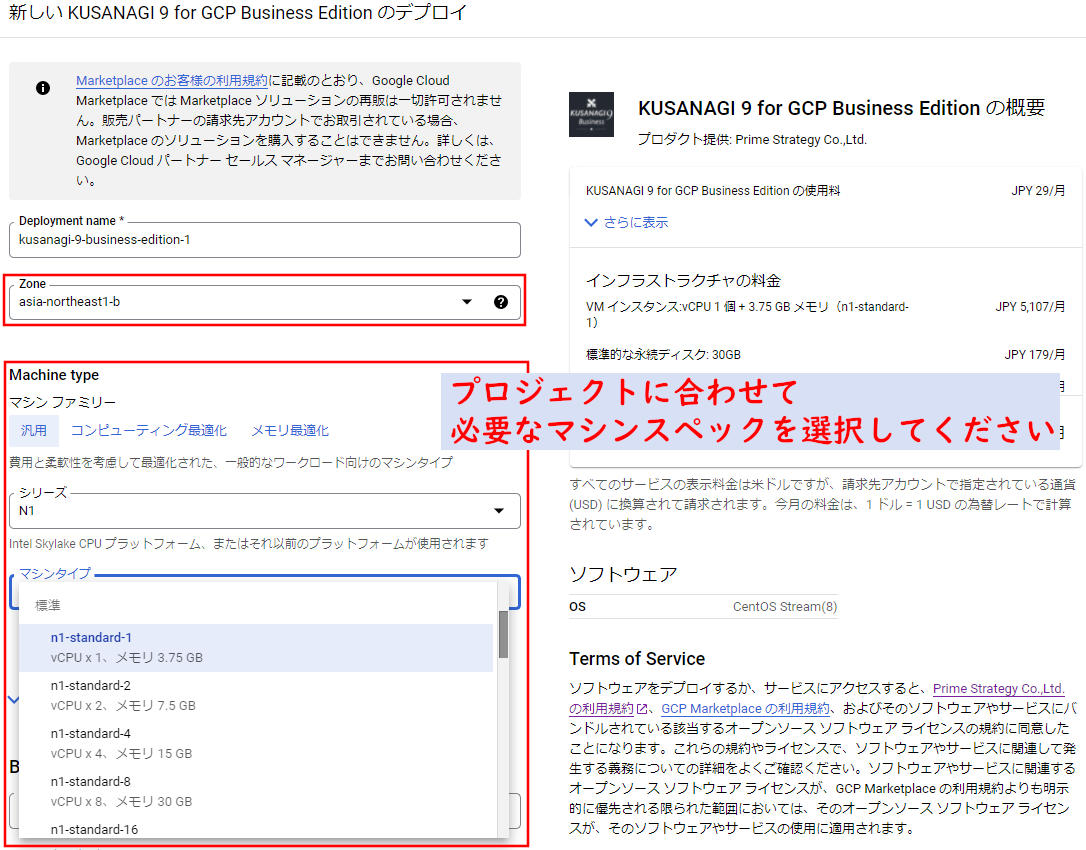Screen dimensions: 1086x850
Task: Choose n1-standard-1 machine type option
Action: pyautogui.click(x=256, y=648)
